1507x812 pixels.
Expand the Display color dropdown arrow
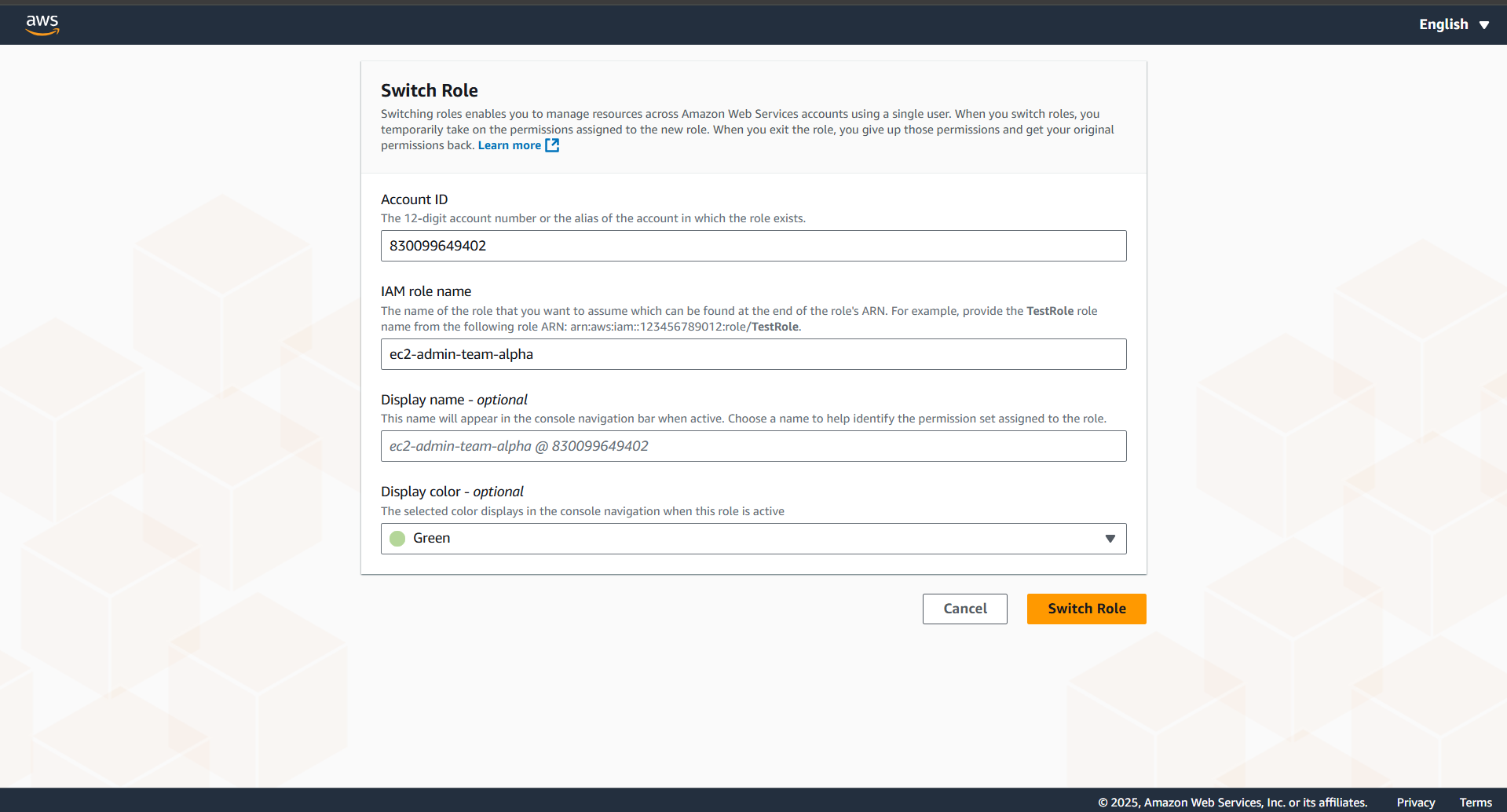(1110, 539)
